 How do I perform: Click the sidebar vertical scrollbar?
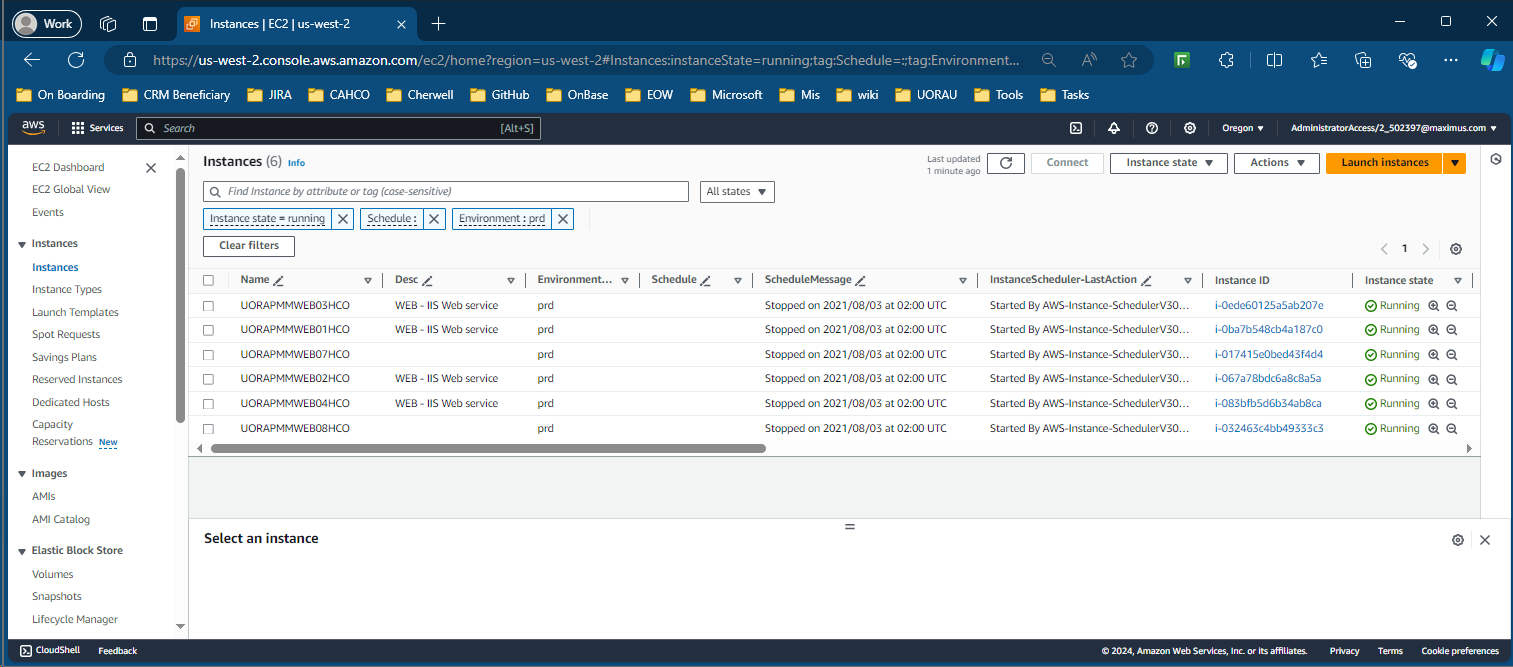pyautogui.click(x=180, y=295)
